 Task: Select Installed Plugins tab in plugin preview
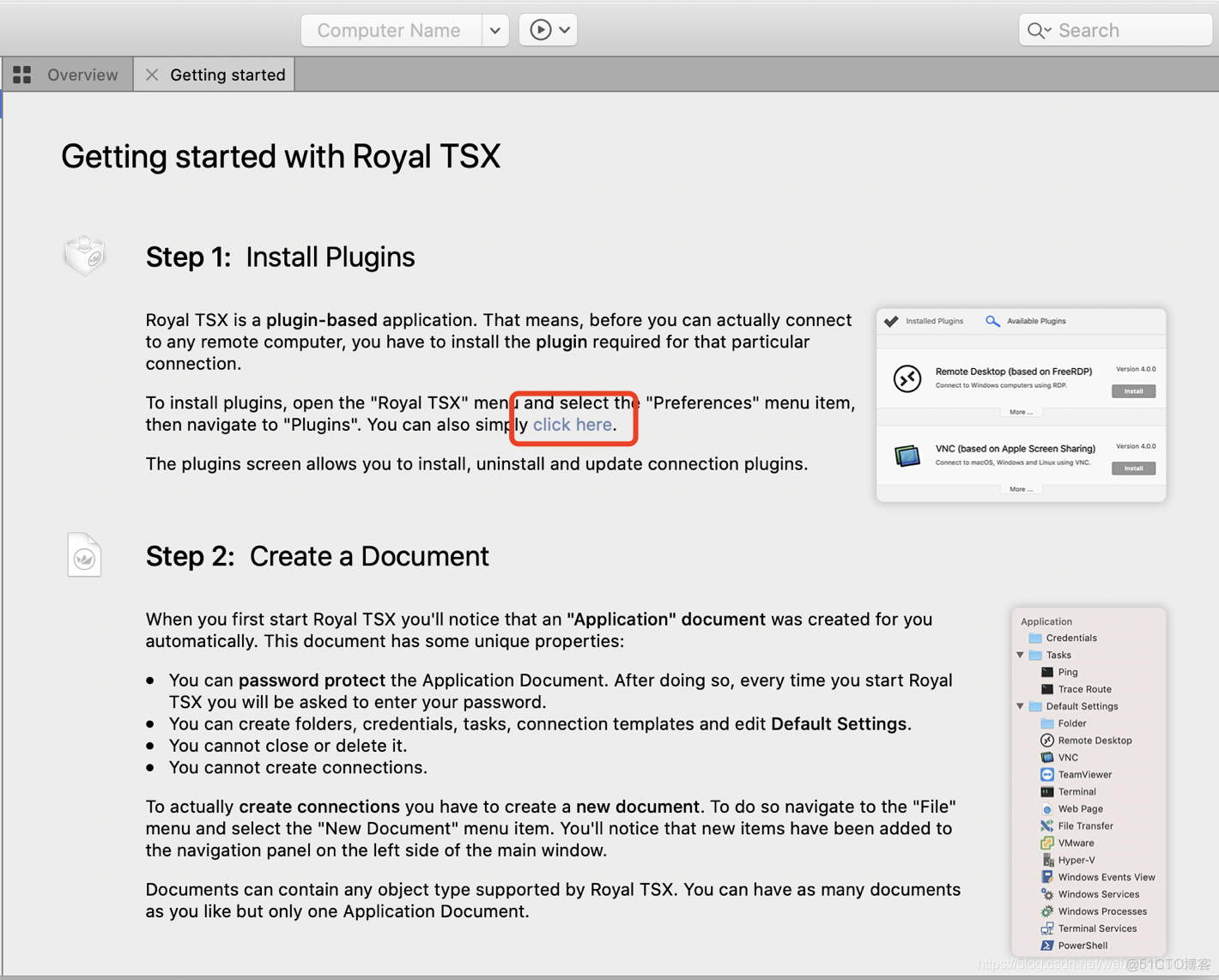click(934, 321)
